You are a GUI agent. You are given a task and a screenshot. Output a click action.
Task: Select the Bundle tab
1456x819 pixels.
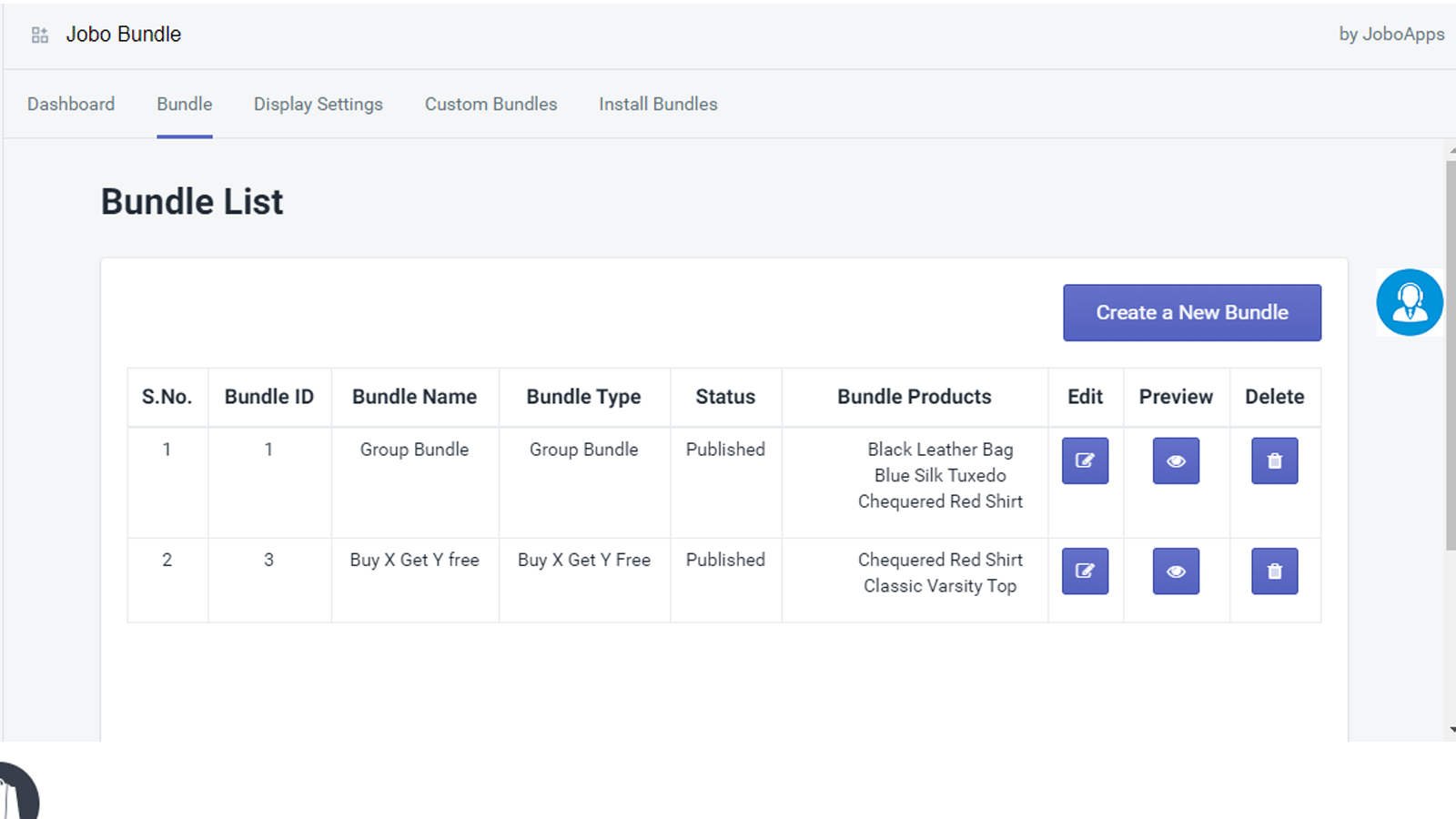pos(184,104)
